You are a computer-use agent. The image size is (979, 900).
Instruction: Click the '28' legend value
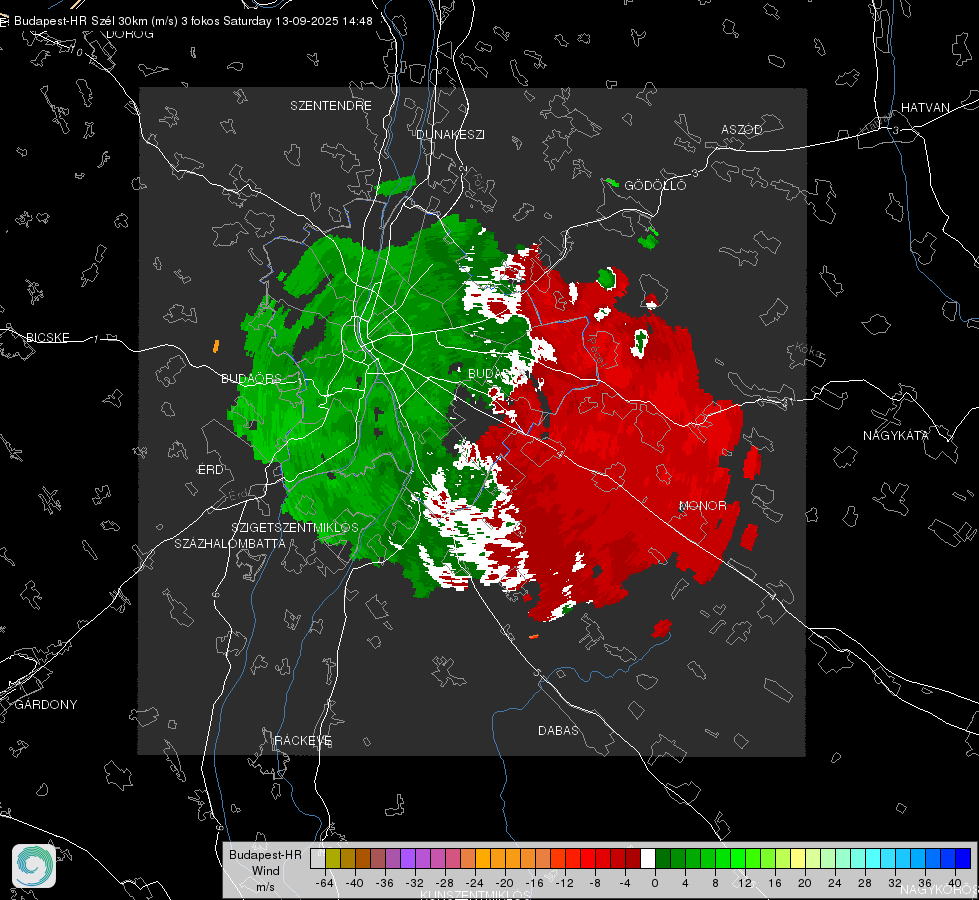(865, 883)
